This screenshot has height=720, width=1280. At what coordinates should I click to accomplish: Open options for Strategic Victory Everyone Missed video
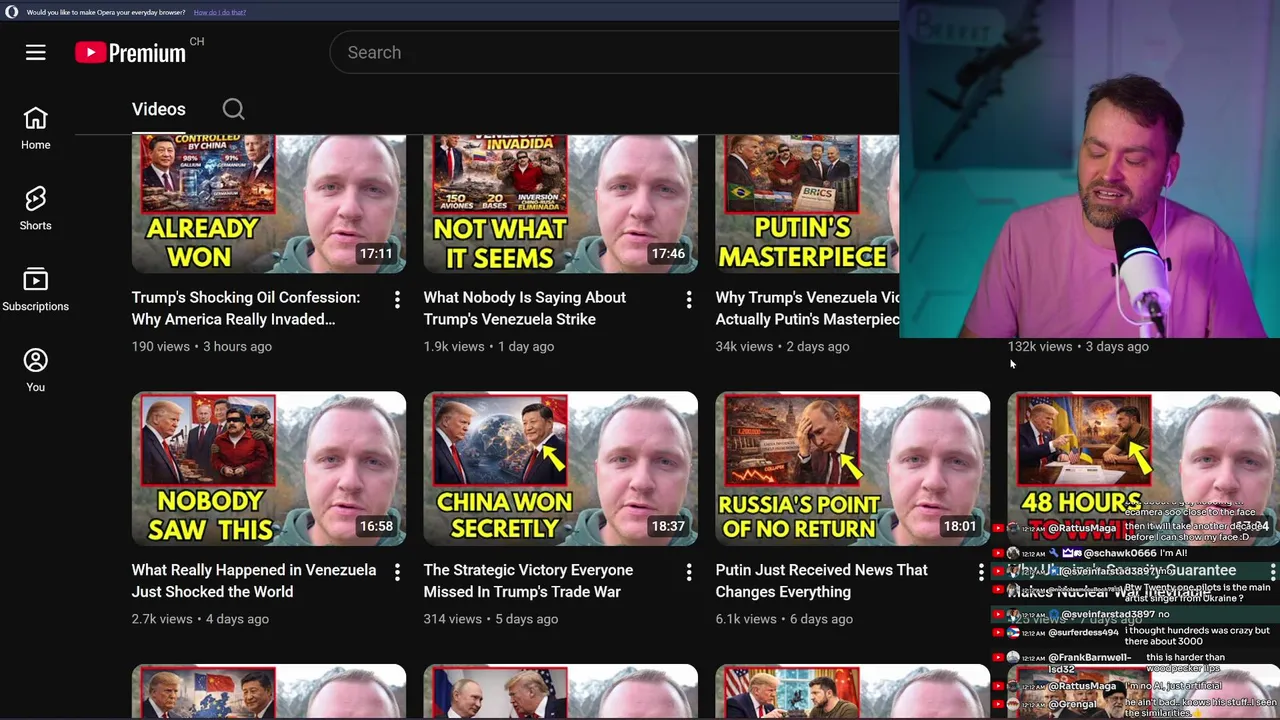pyautogui.click(x=689, y=572)
